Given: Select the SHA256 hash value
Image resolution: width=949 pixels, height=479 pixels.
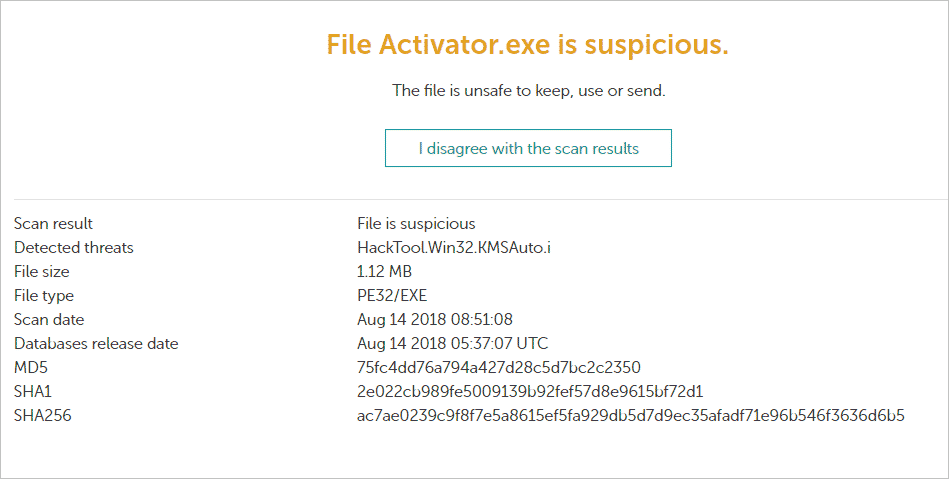Looking at the screenshot, I should [631, 415].
